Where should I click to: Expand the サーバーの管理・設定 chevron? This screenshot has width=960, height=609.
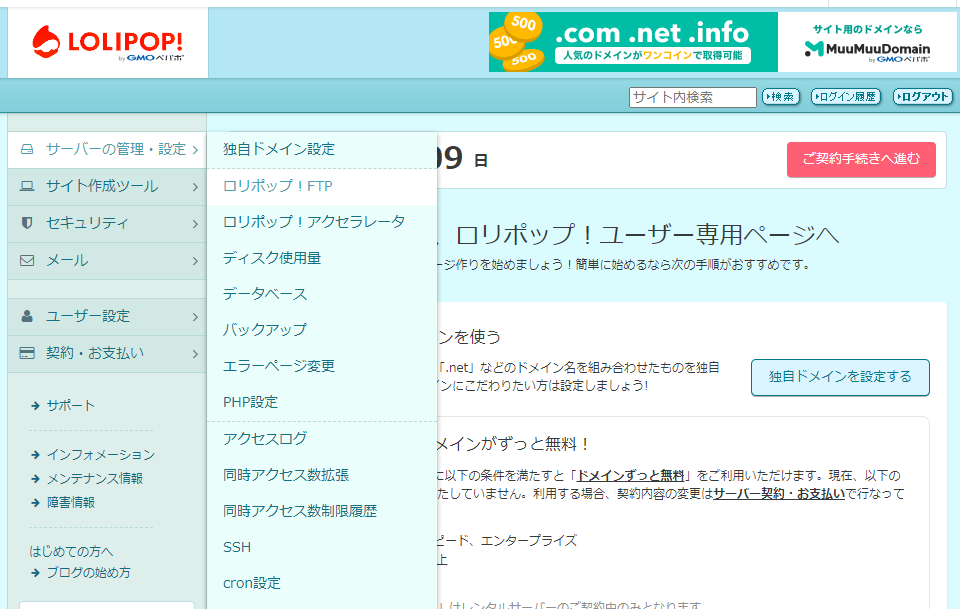[x=195, y=150]
